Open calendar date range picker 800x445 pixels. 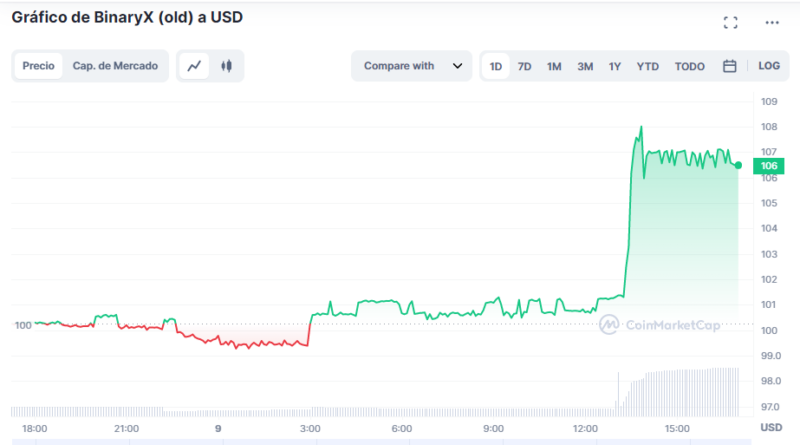click(x=729, y=66)
